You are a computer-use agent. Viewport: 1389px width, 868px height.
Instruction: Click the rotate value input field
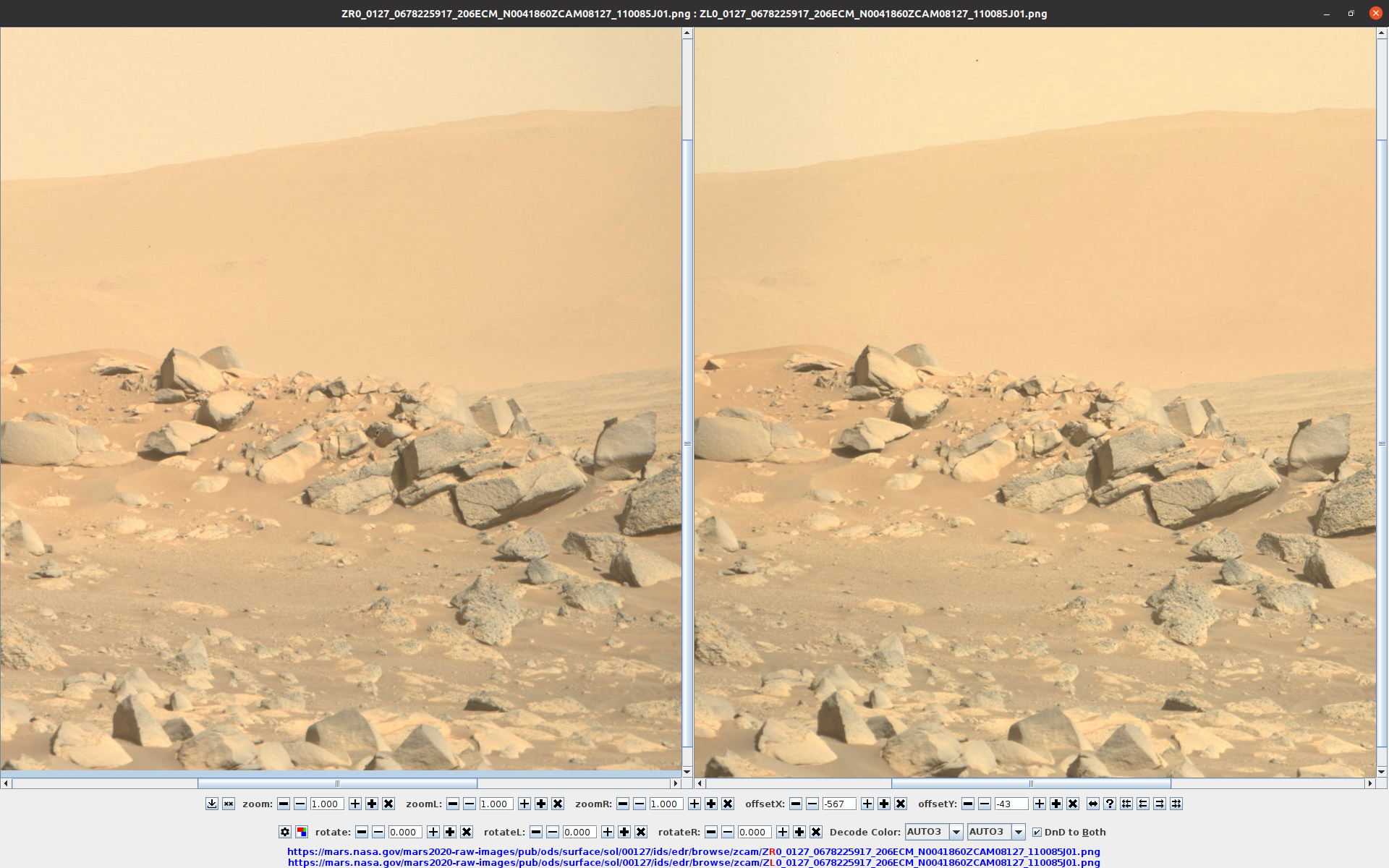click(x=405, y=832)
